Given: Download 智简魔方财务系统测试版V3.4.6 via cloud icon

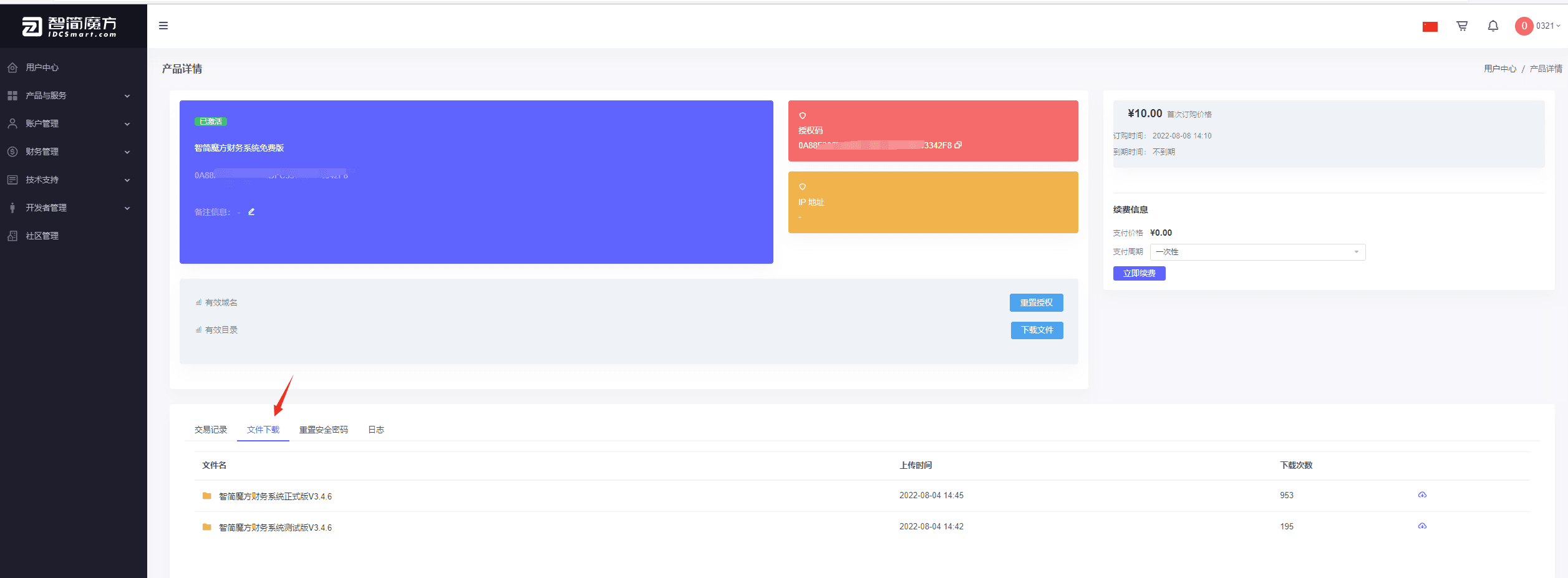Looking at the screenshot, I should pyautogui.click(x=1422, y=526).
